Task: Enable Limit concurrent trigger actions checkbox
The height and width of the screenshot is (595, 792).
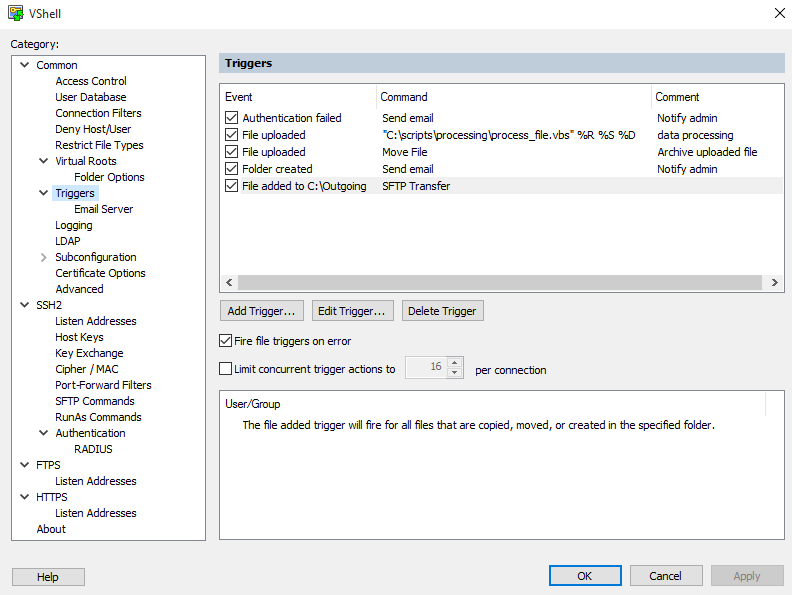Action: click(225, 369)
